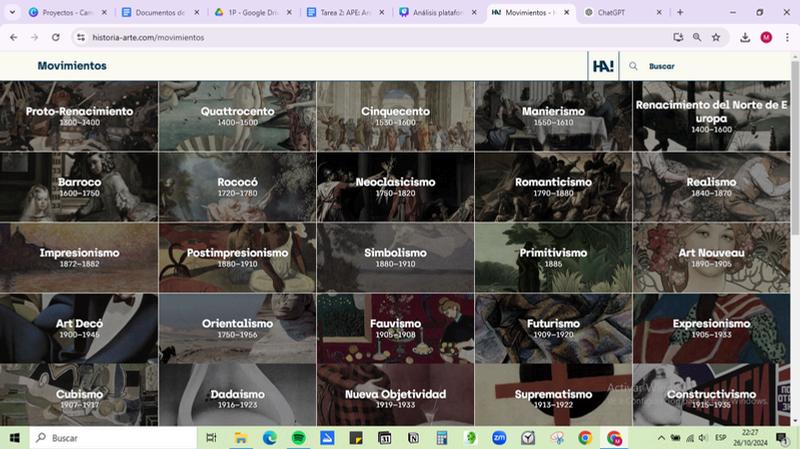Open Chrome three-dot menu
This screenshot has height=449, width=800.
pos(787,37)
